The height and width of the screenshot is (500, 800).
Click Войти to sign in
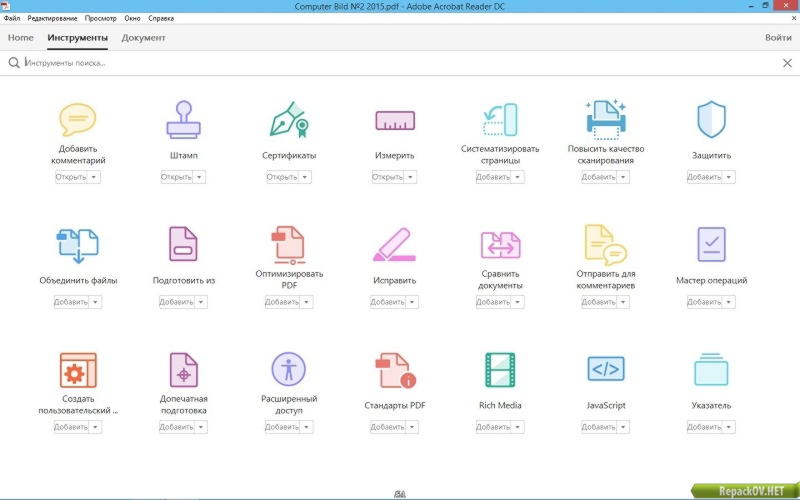pos(778,38)
